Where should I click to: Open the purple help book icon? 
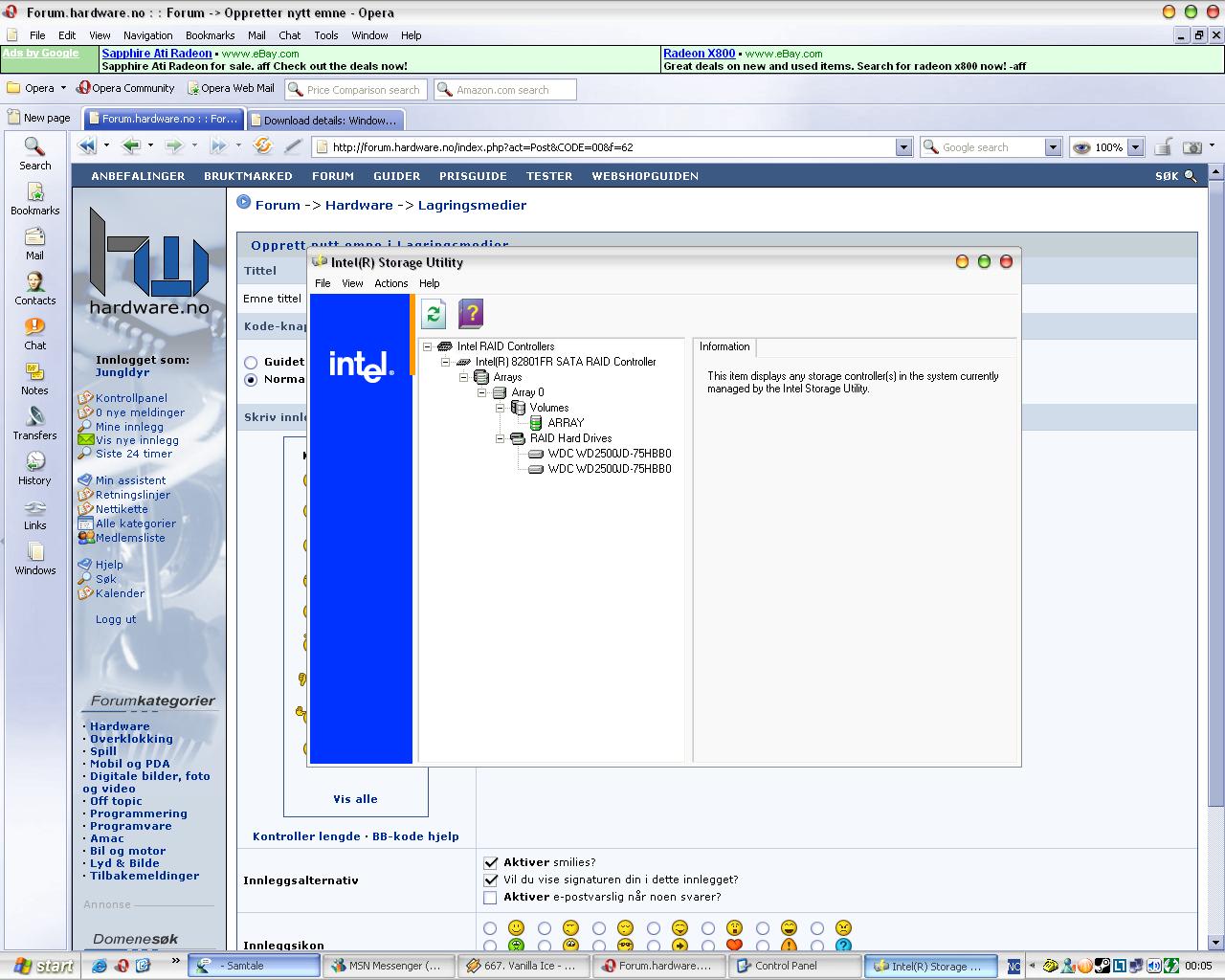[x=471, y=314]
